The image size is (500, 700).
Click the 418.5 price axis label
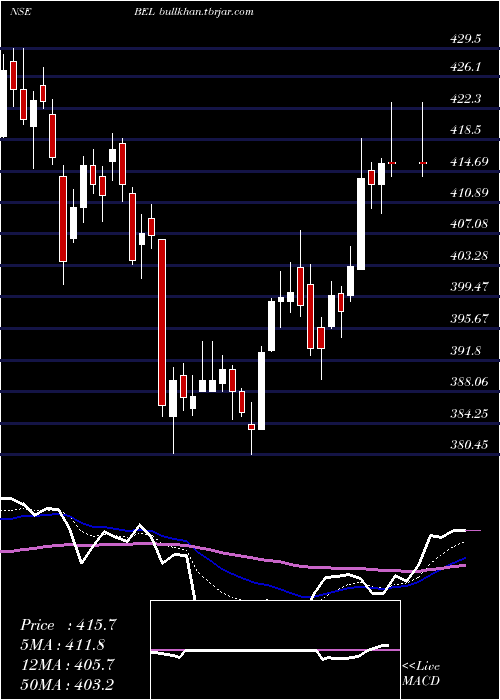[465, 130]
